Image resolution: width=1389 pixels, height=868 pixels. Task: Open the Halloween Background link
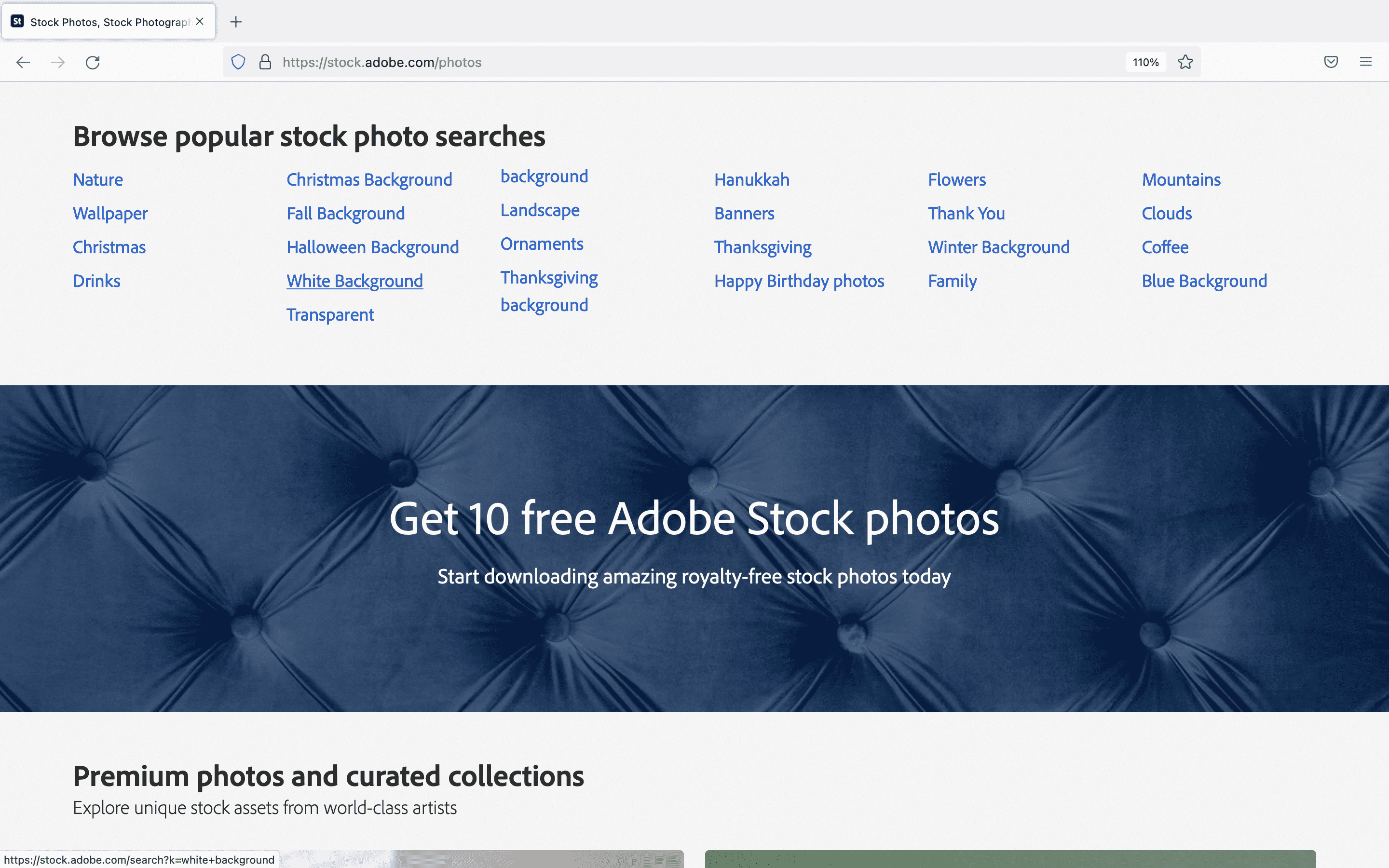(x=372, y=247)
